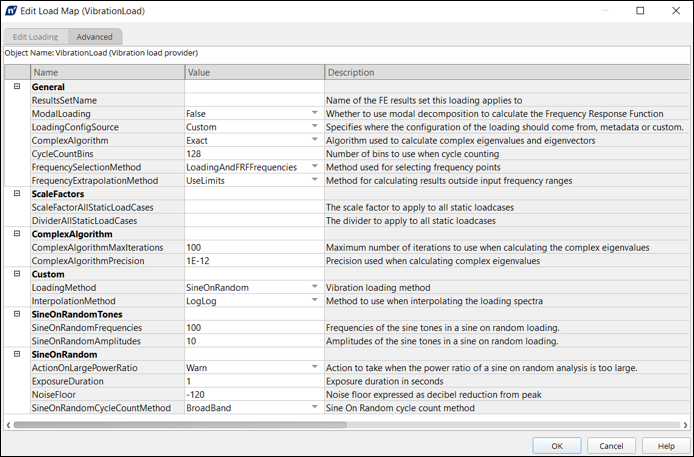Open the LoadingConfigSource dropdown
This screenshot has width=694, height=457.
(x=314, y=127)
